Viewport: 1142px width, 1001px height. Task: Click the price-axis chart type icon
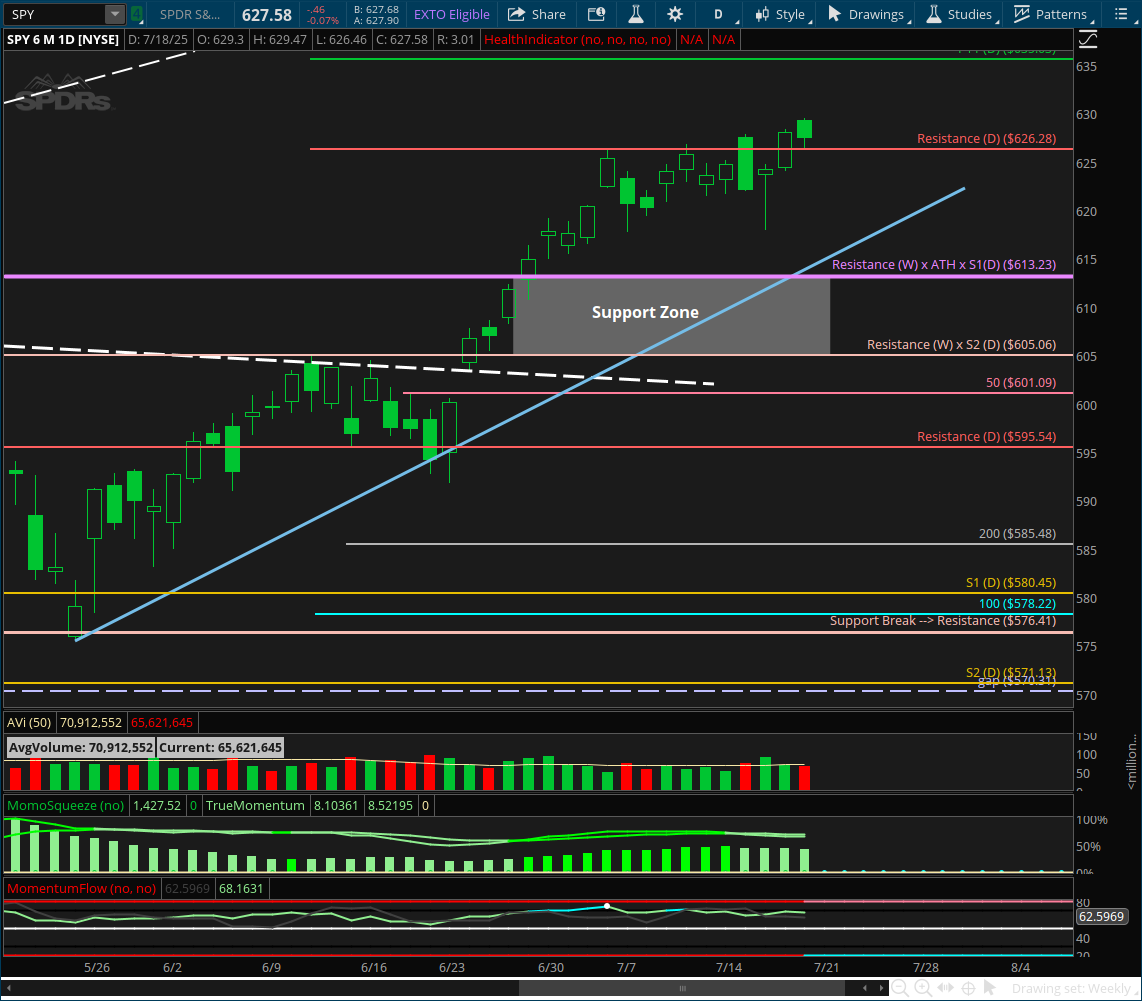(1087, 39)
